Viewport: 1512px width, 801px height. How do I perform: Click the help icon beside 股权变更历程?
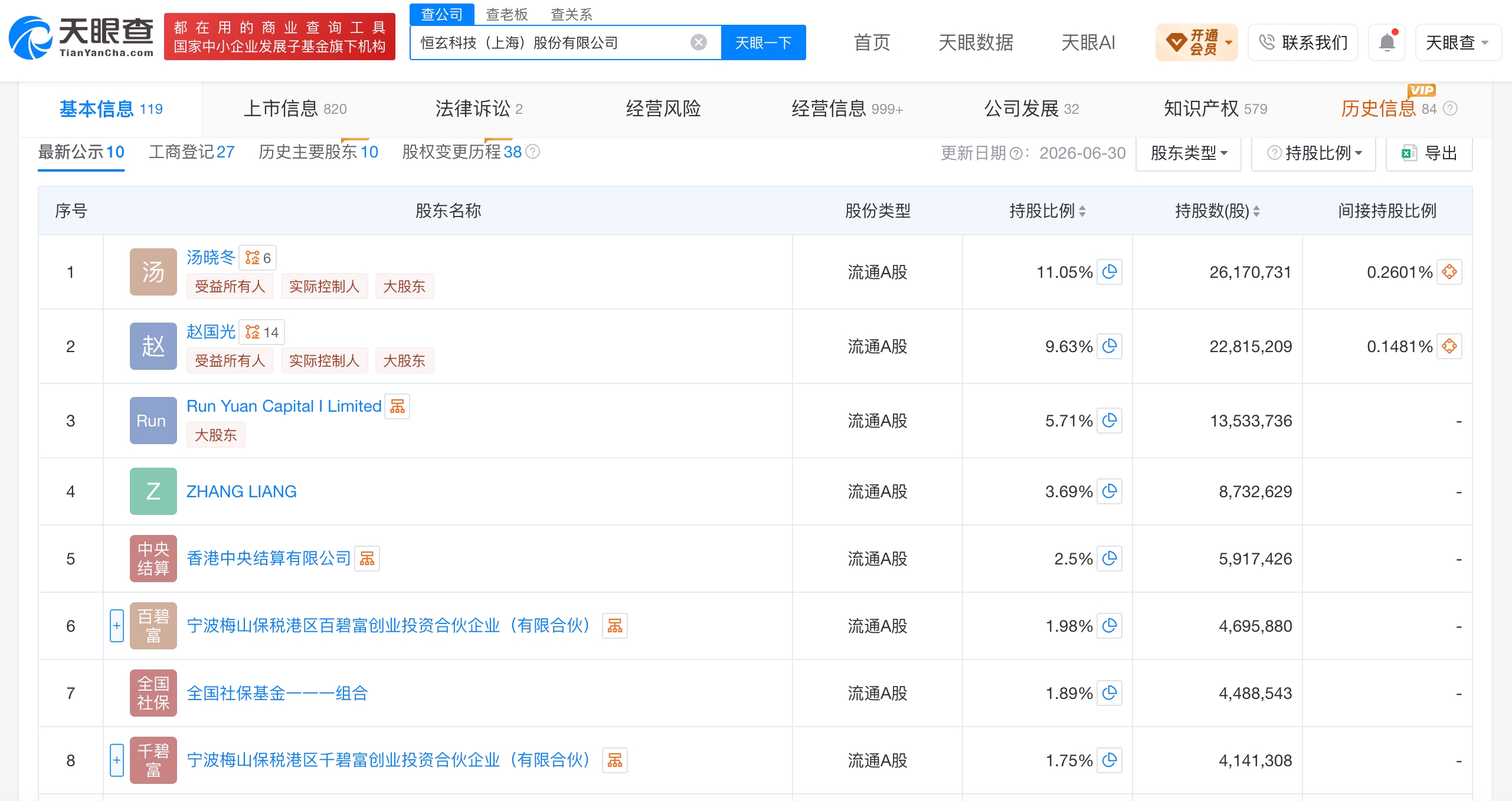[532, 152]
